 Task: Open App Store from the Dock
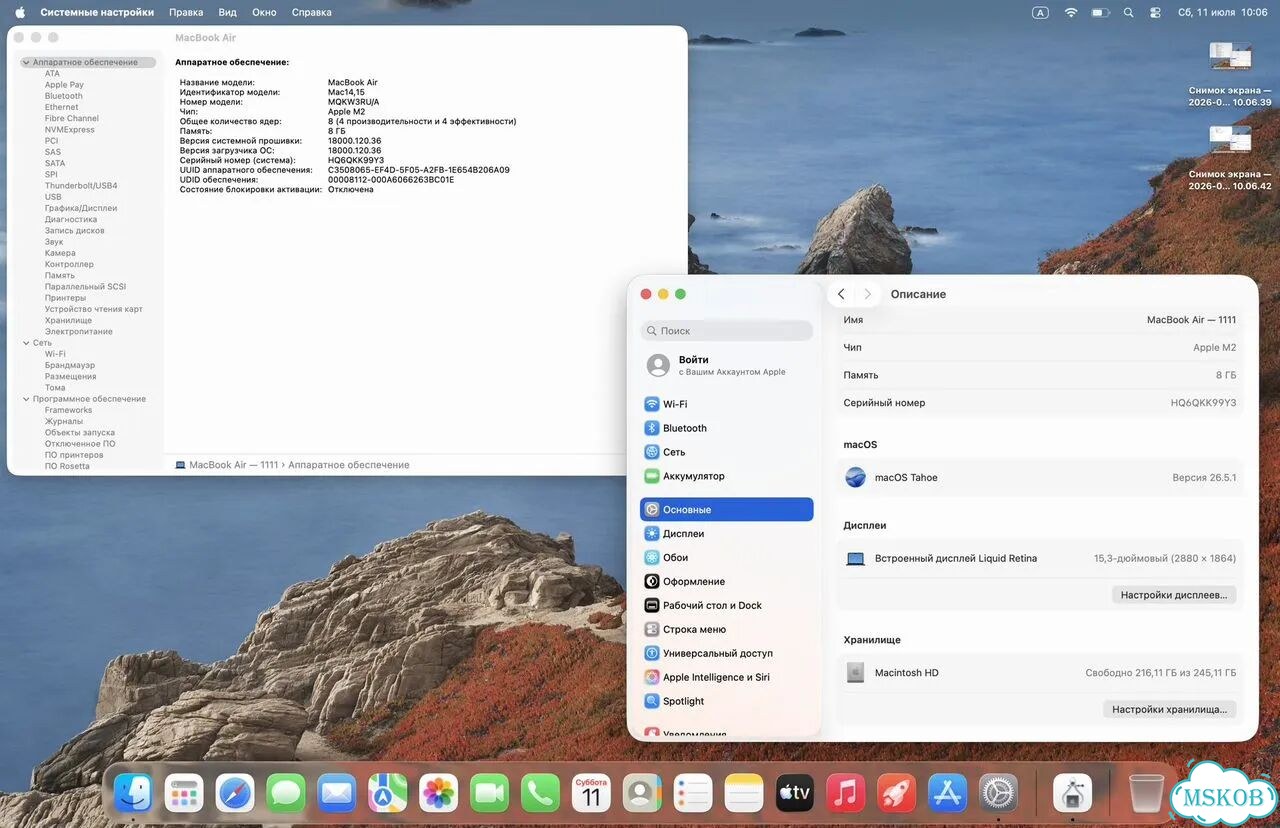[947, 794]
